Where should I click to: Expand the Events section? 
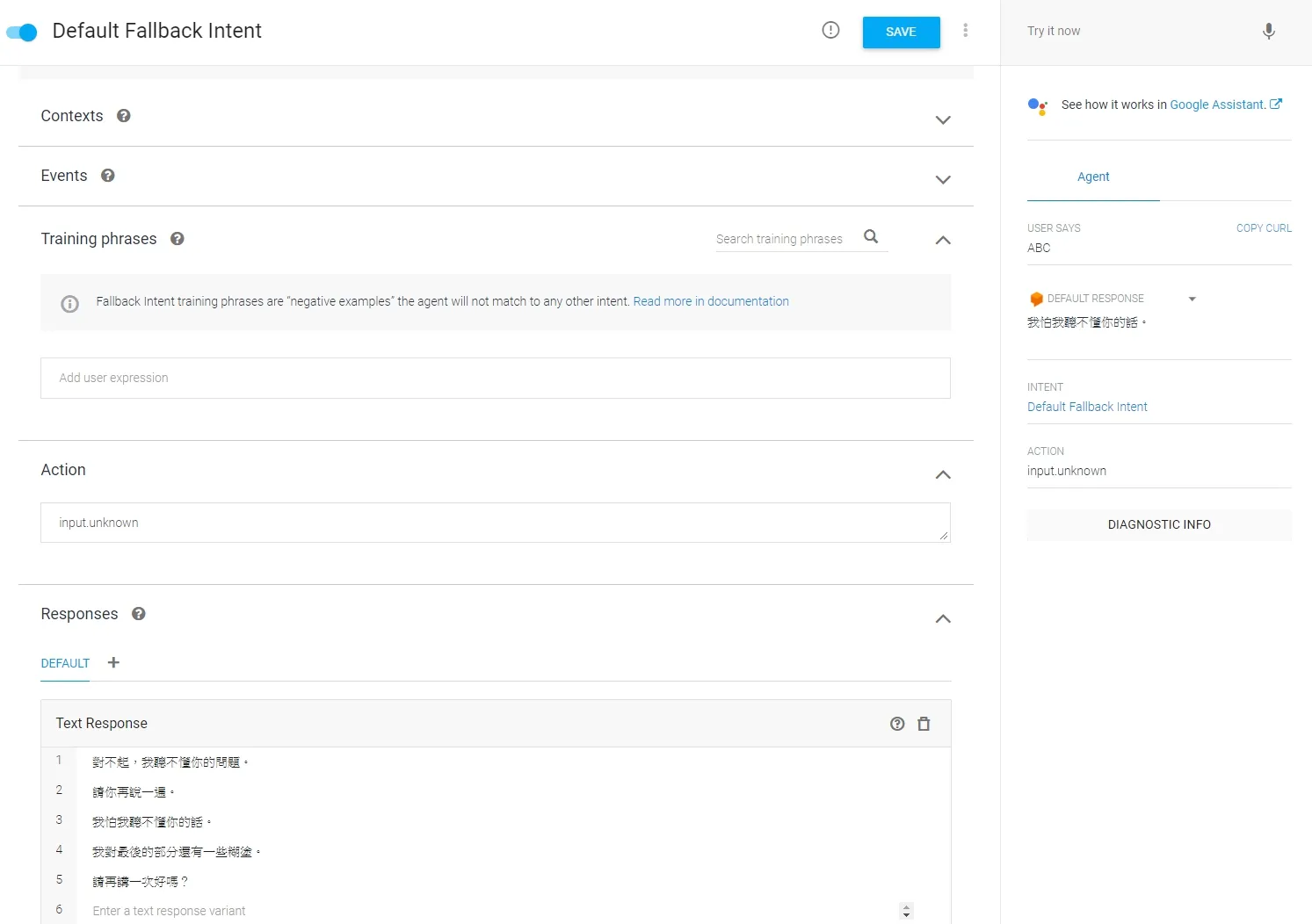click(943, 179)
